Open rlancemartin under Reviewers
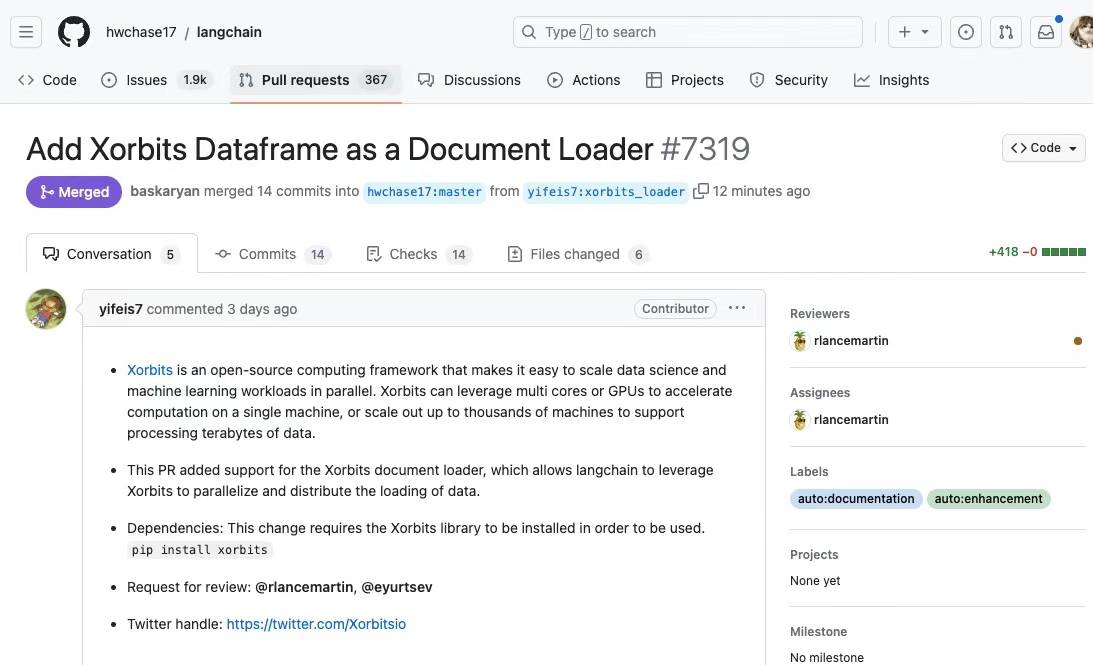This screenshot has width=1093, height=665. pos(851,341)
